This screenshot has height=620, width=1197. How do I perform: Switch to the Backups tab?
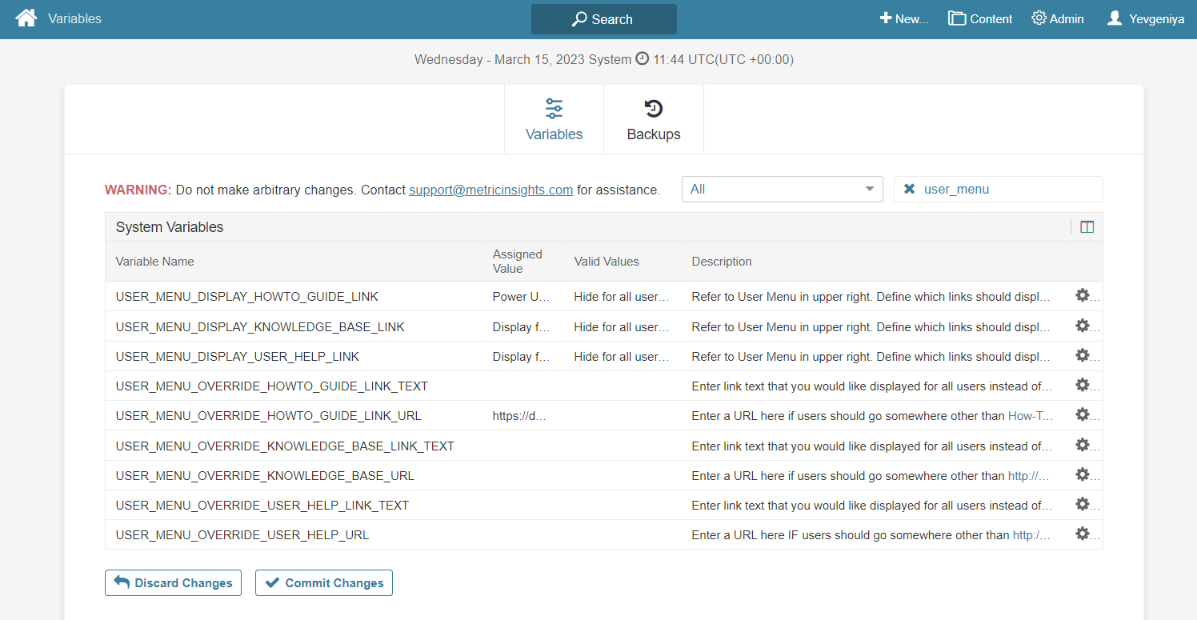653,120
